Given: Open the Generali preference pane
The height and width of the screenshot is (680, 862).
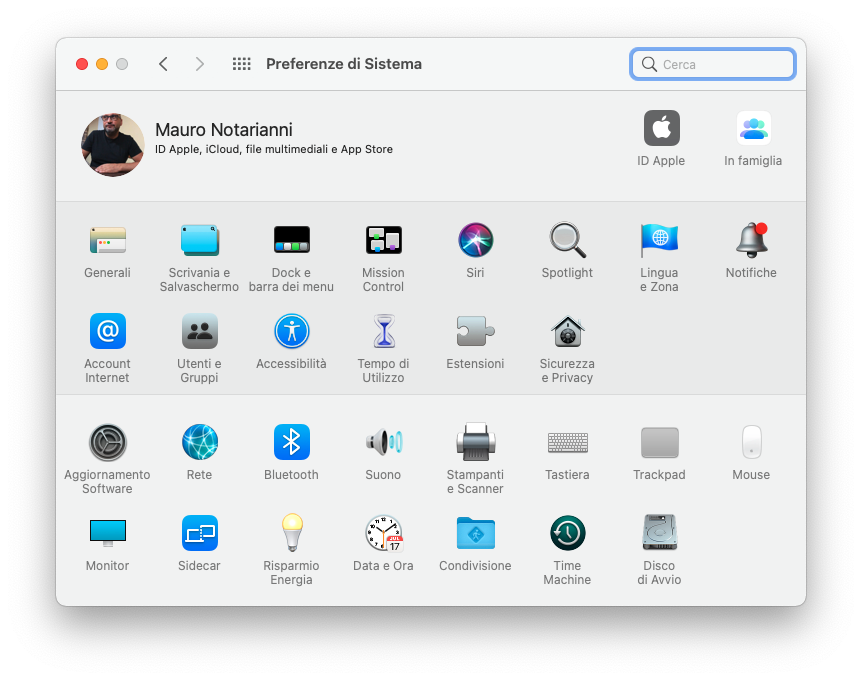Looking at the screenshot, I should click(107, 240).
